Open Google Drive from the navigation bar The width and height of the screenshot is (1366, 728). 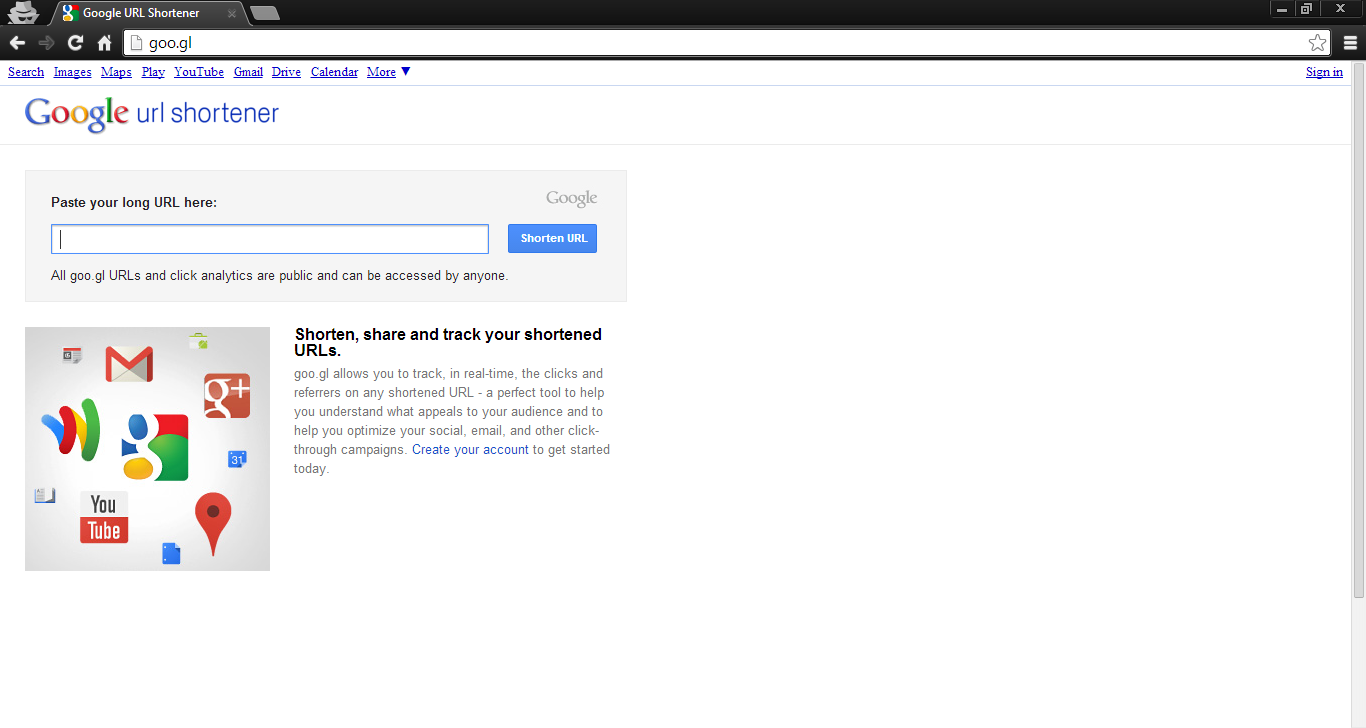click(285, 71)
